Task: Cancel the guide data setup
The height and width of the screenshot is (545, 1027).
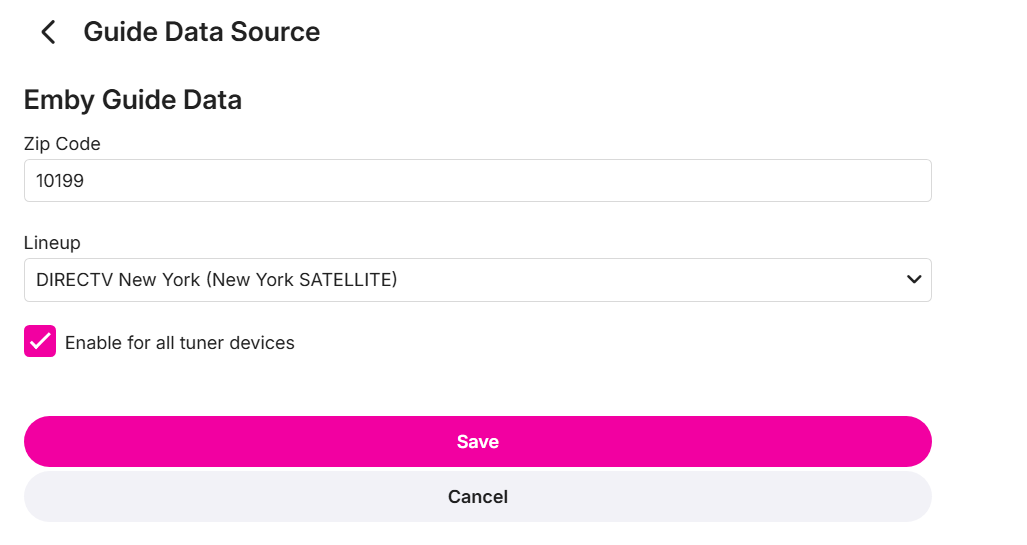Action: [x=477, y=496]
